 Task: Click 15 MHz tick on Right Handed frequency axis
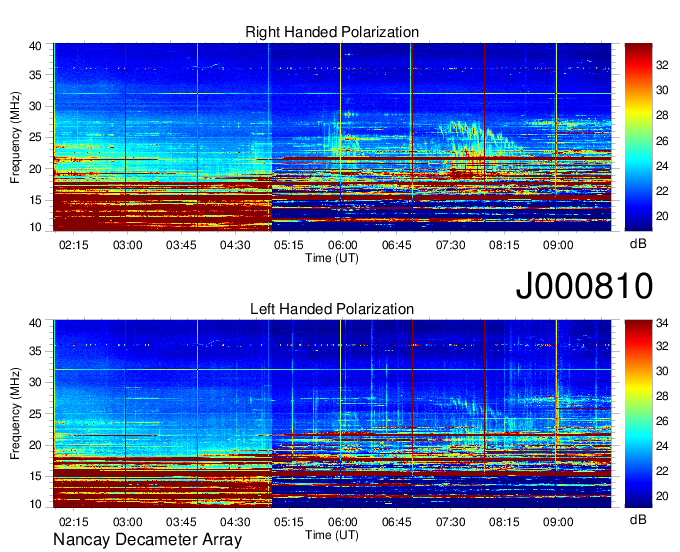pos(36,200)
